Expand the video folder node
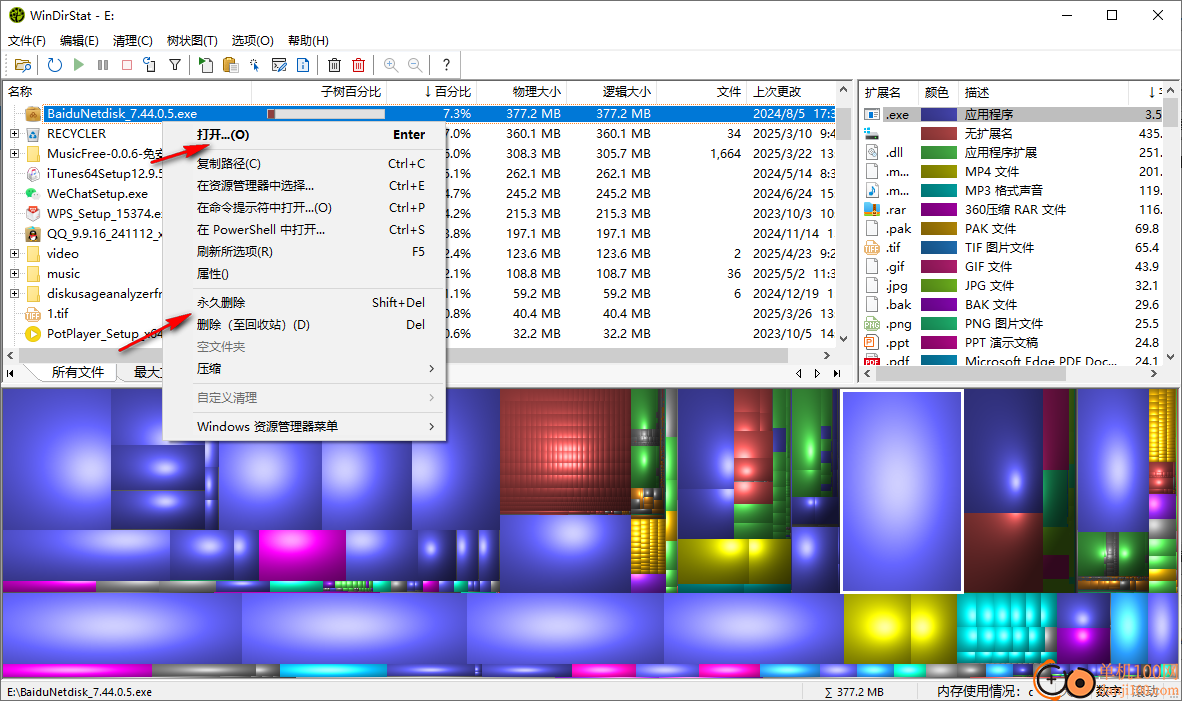This screenshot has width=1182, height=701. (x=14, y=253)
